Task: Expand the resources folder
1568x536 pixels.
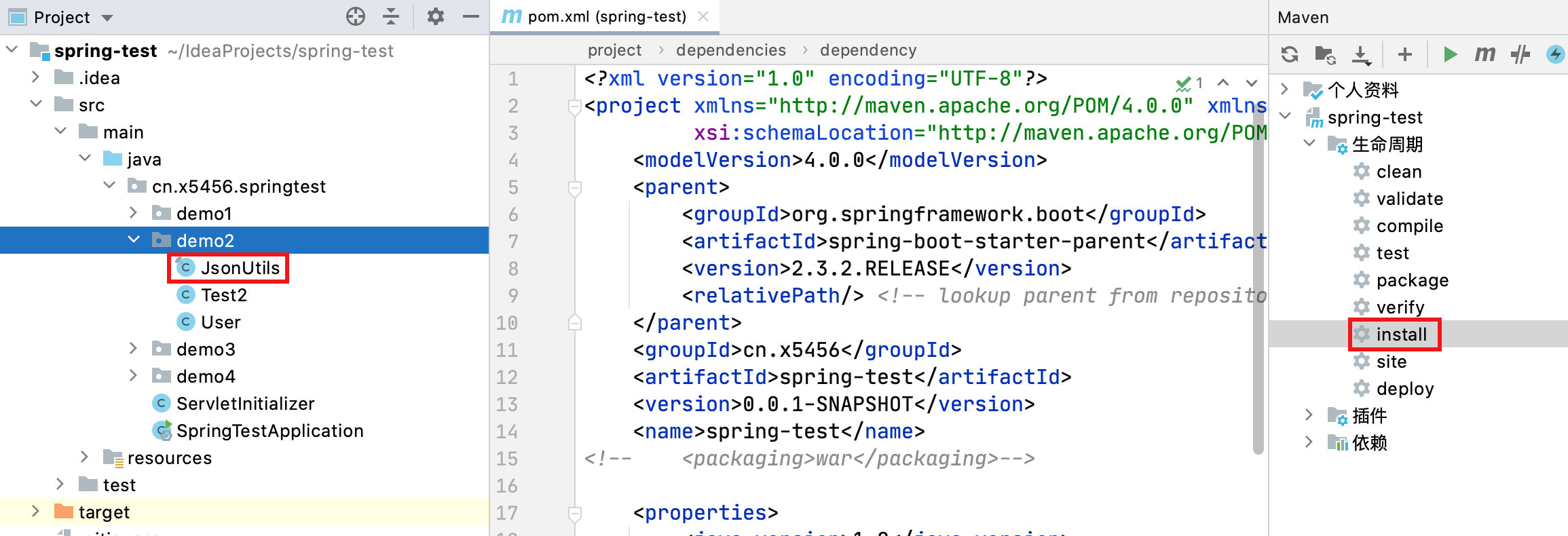Action: click(85, 457)
